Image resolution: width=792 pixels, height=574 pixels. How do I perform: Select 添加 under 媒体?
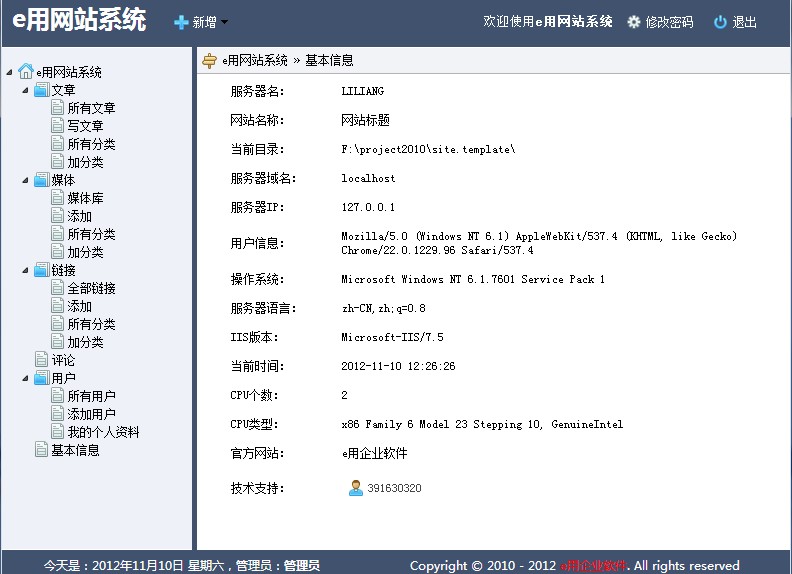(x=80, y=216)
